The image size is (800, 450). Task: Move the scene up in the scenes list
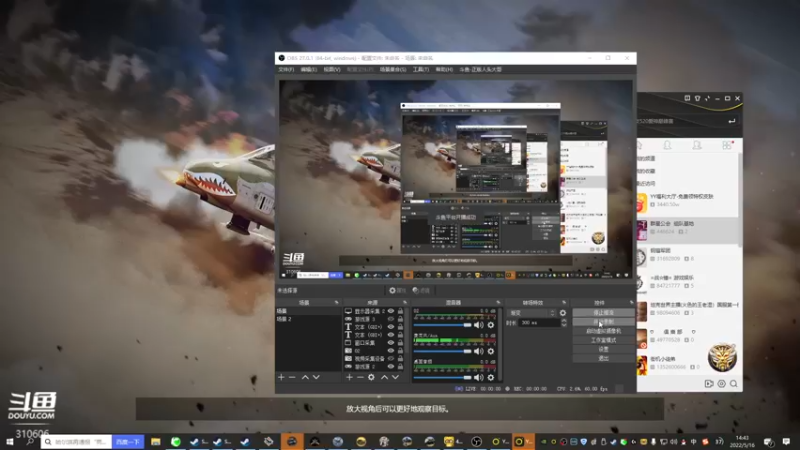[x=305, y=377]
